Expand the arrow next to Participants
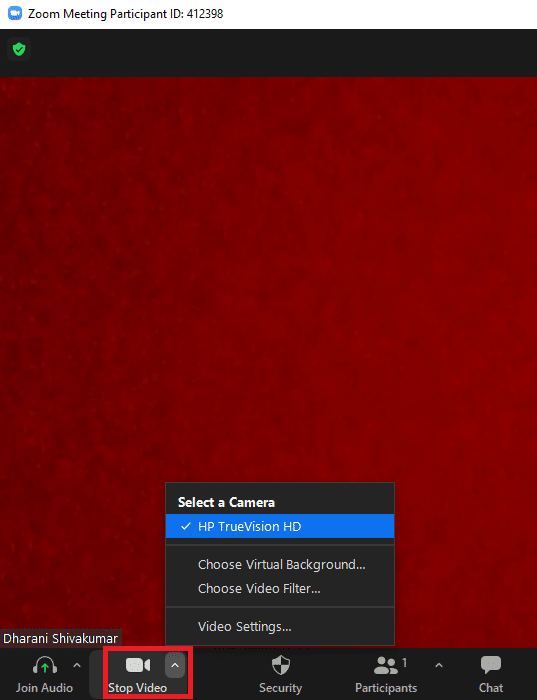The height and width of the screenshot is (700, 537). tap(439, 666)
